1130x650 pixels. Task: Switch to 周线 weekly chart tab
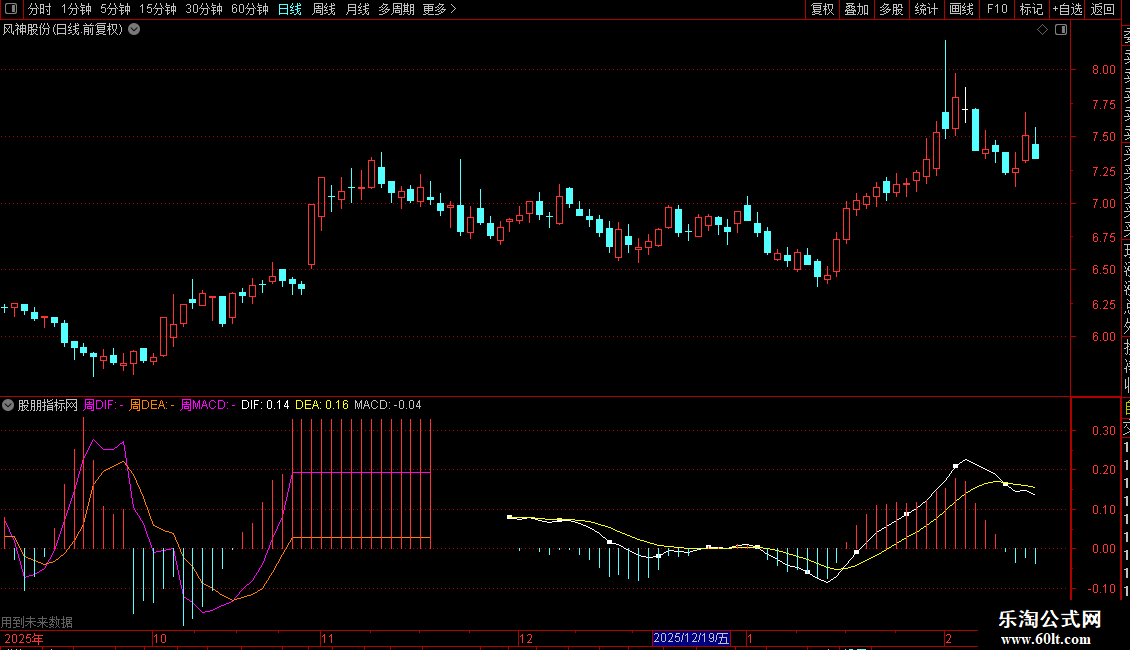(324, 9)
